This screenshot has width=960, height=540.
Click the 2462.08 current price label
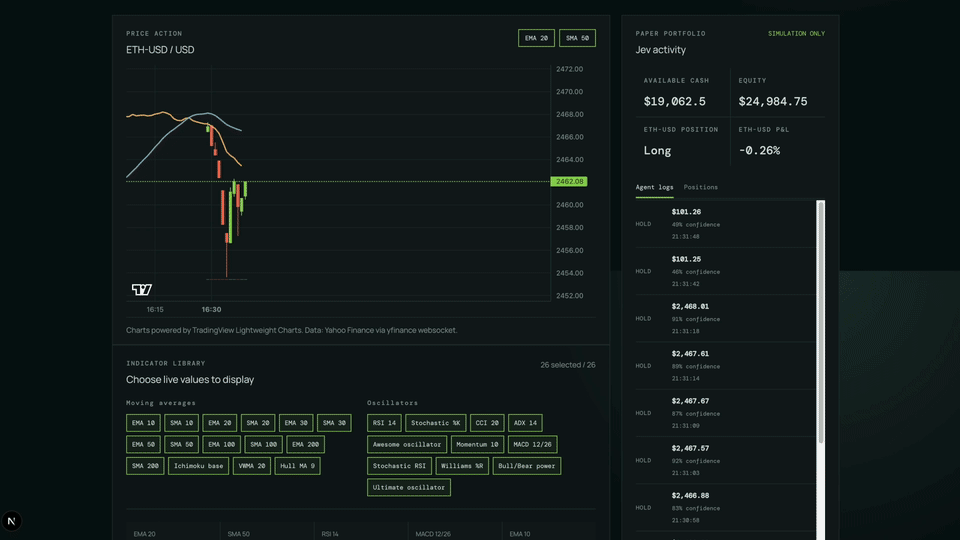(x=569, y=182)
